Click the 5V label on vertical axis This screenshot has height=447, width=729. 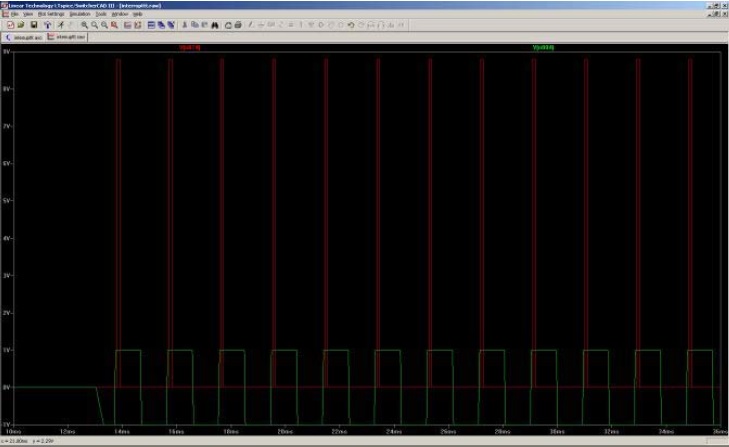[7, 201]
